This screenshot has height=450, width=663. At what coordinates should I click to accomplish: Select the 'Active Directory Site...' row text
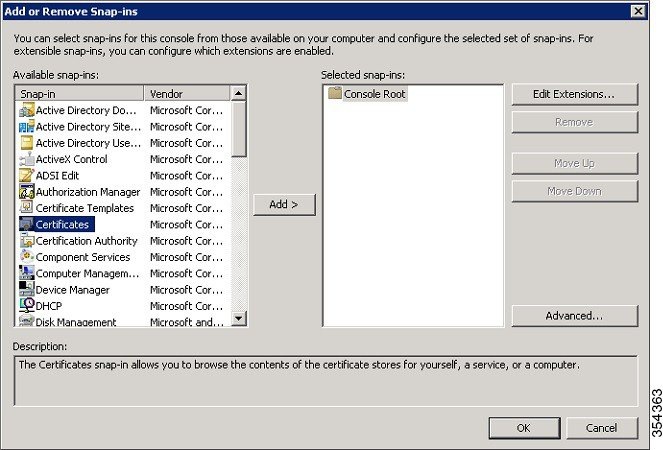click(88, 127)
